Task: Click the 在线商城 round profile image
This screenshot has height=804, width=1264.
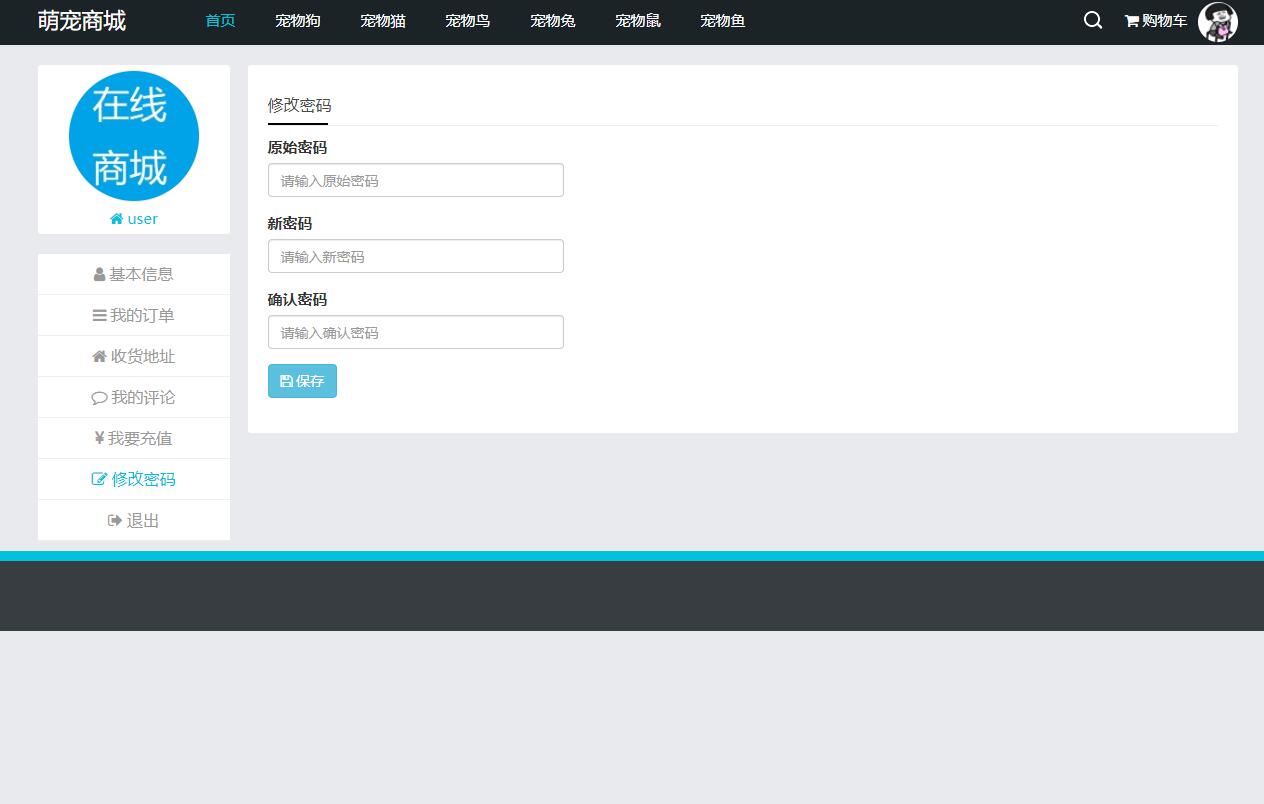Action: click(134, 136)
